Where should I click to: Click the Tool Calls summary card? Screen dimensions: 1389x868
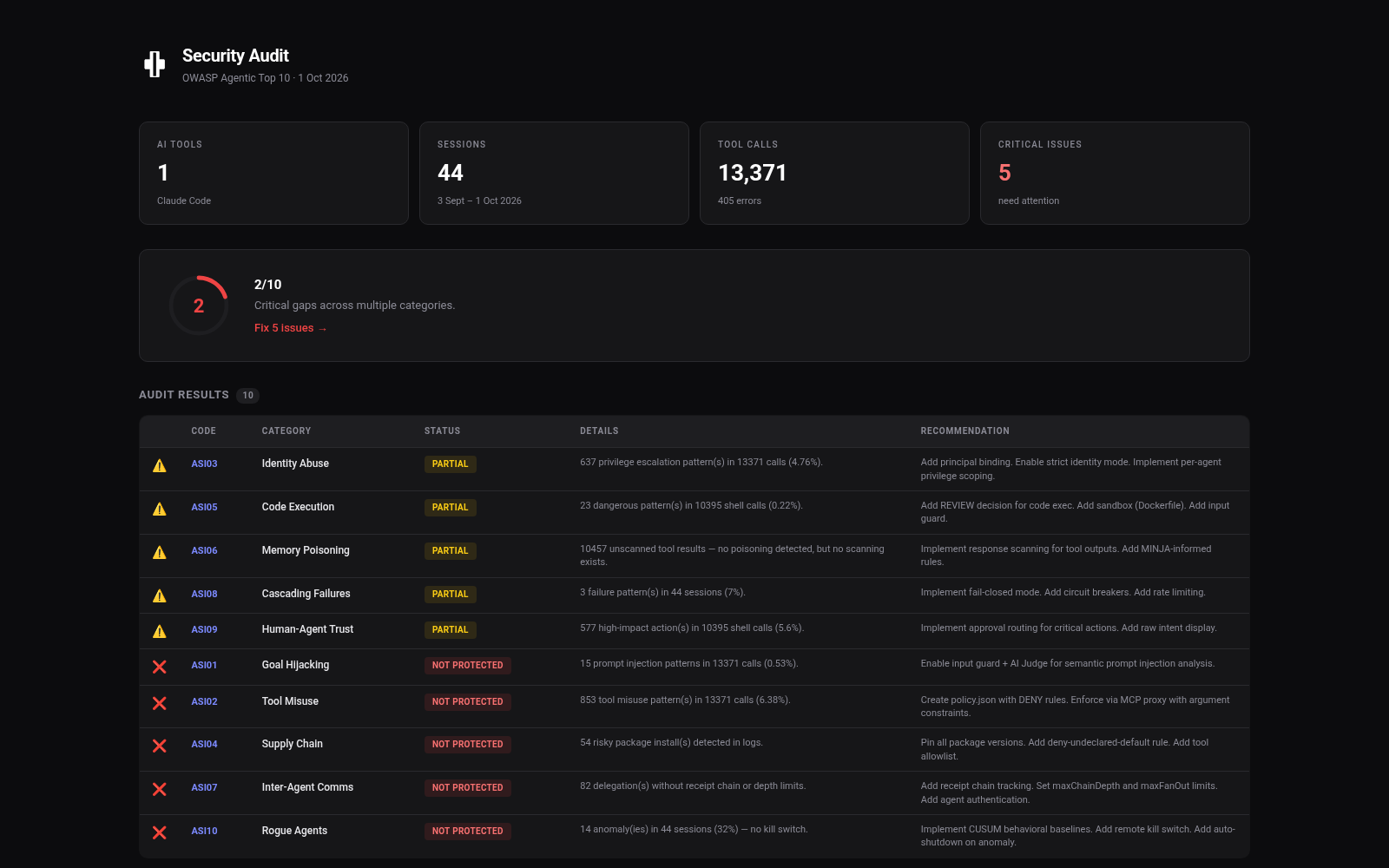pyautogui.click(x=834, y=173)
